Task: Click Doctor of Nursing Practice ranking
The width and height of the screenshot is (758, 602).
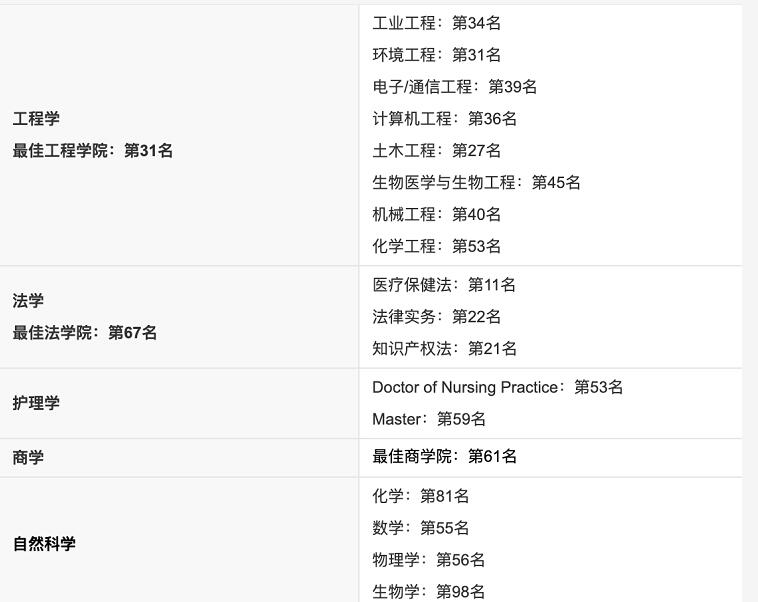Action: 497,387
